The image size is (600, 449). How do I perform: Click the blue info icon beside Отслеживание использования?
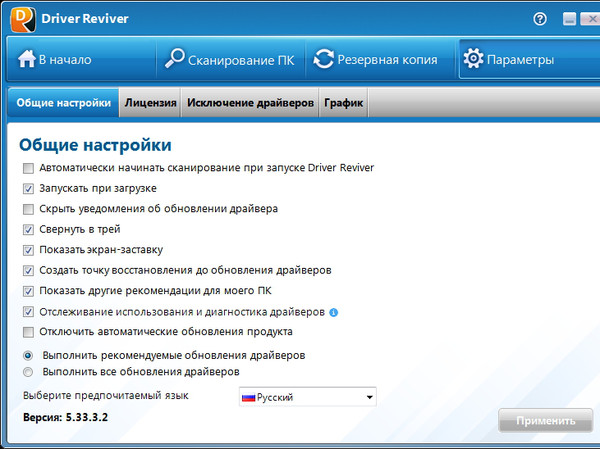(334, 312)
